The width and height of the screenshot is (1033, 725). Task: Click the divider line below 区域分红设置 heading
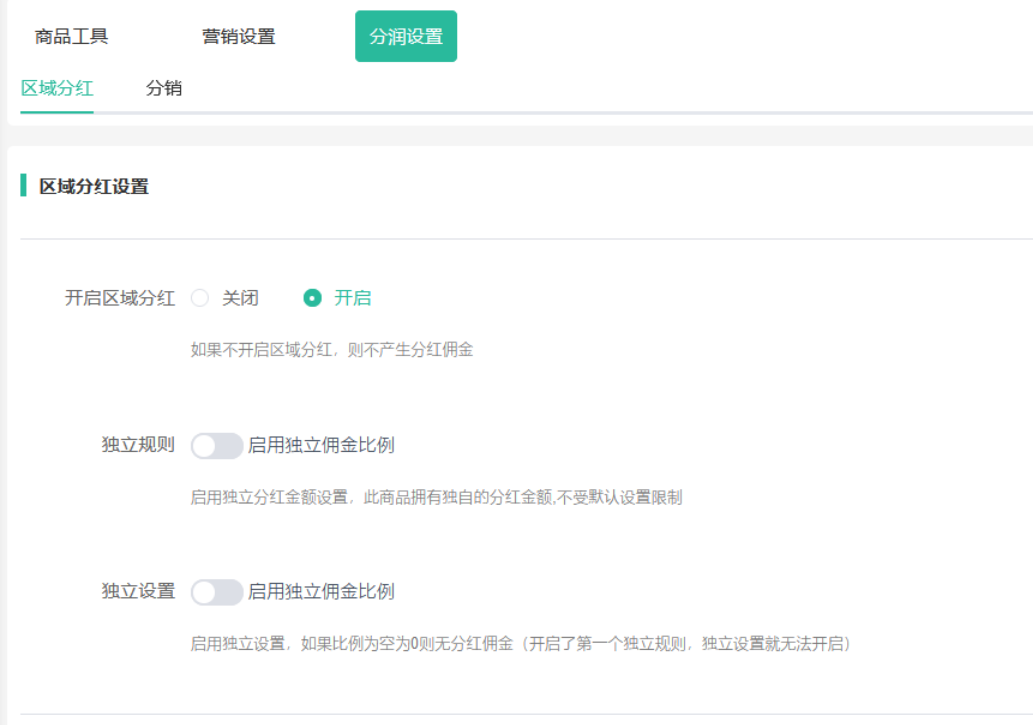tap(526, 239)
